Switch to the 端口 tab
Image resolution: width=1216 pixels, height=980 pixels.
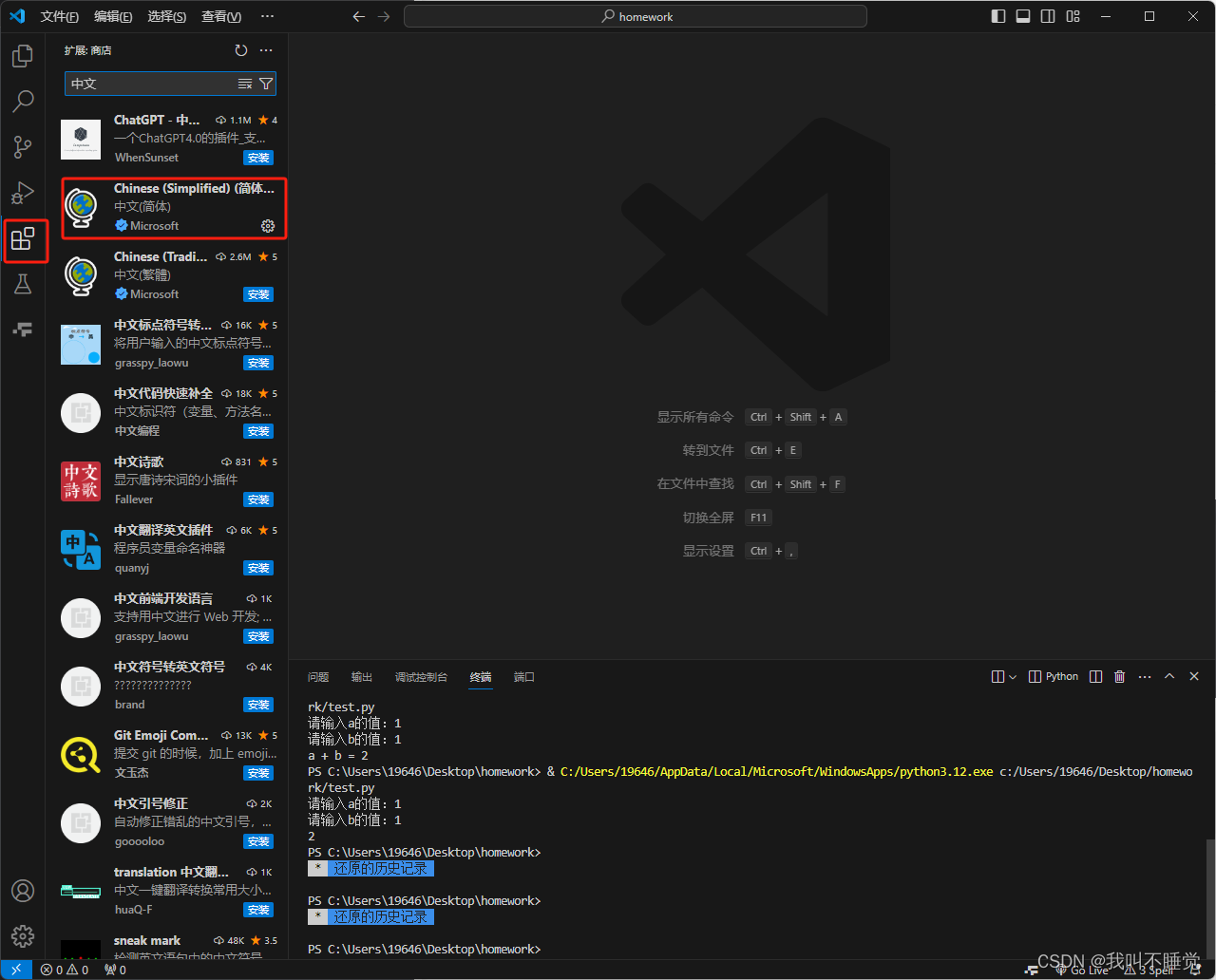point(524,677)
